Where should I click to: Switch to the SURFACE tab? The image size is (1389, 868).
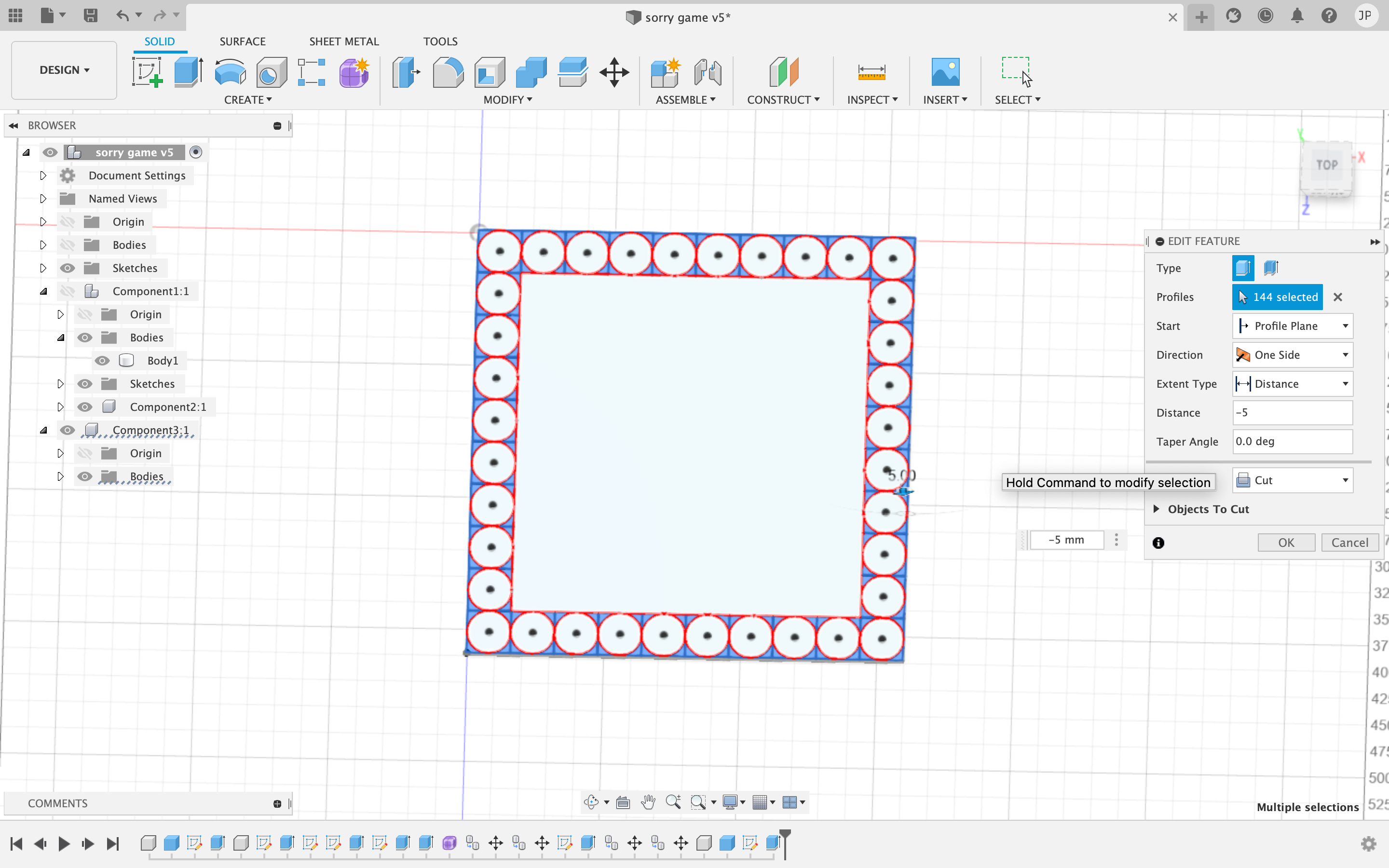pyautogui.click(x=243, y=41)
